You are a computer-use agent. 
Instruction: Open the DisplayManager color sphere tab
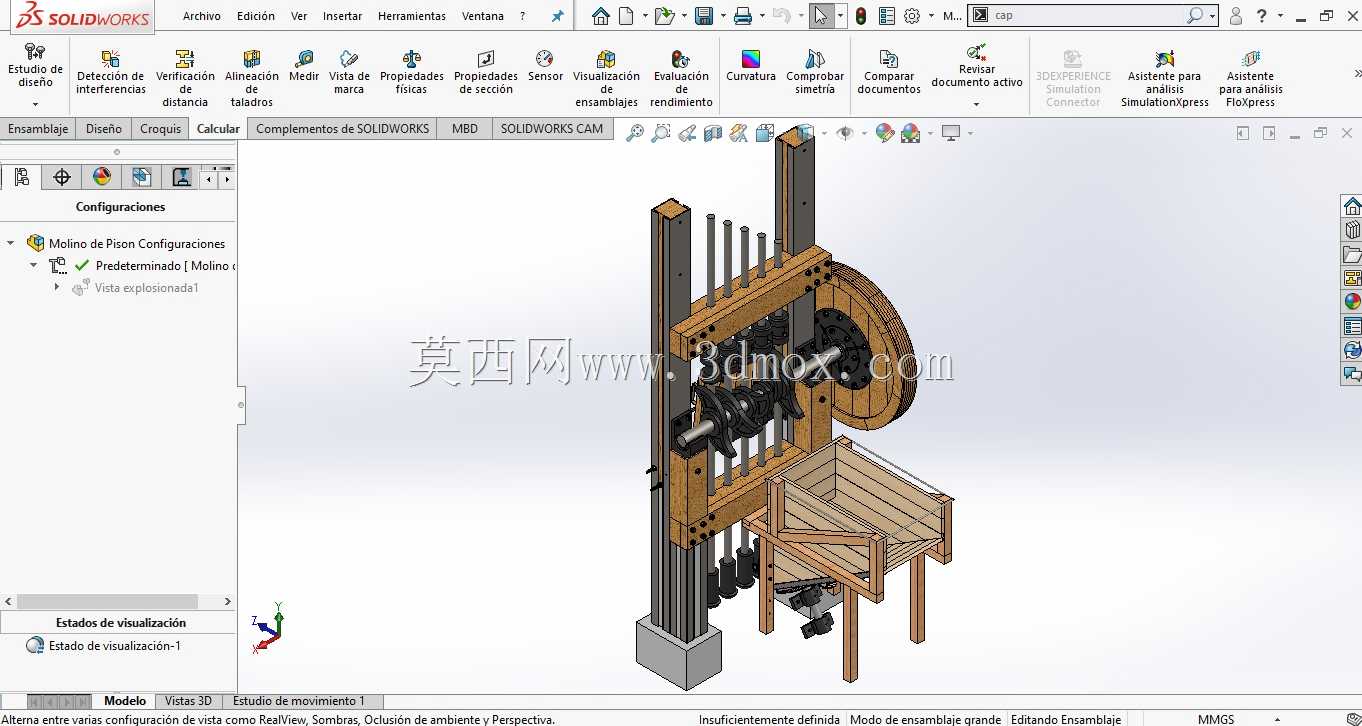point(102,177)
